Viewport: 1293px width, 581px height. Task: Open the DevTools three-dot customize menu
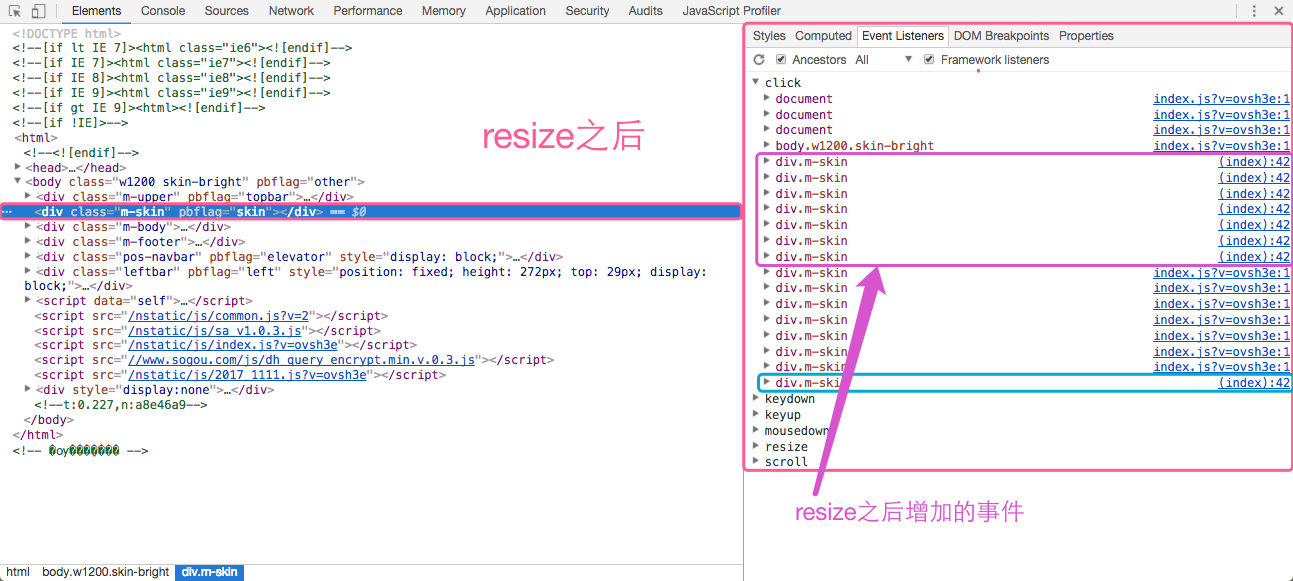[x=1255, y=11]
